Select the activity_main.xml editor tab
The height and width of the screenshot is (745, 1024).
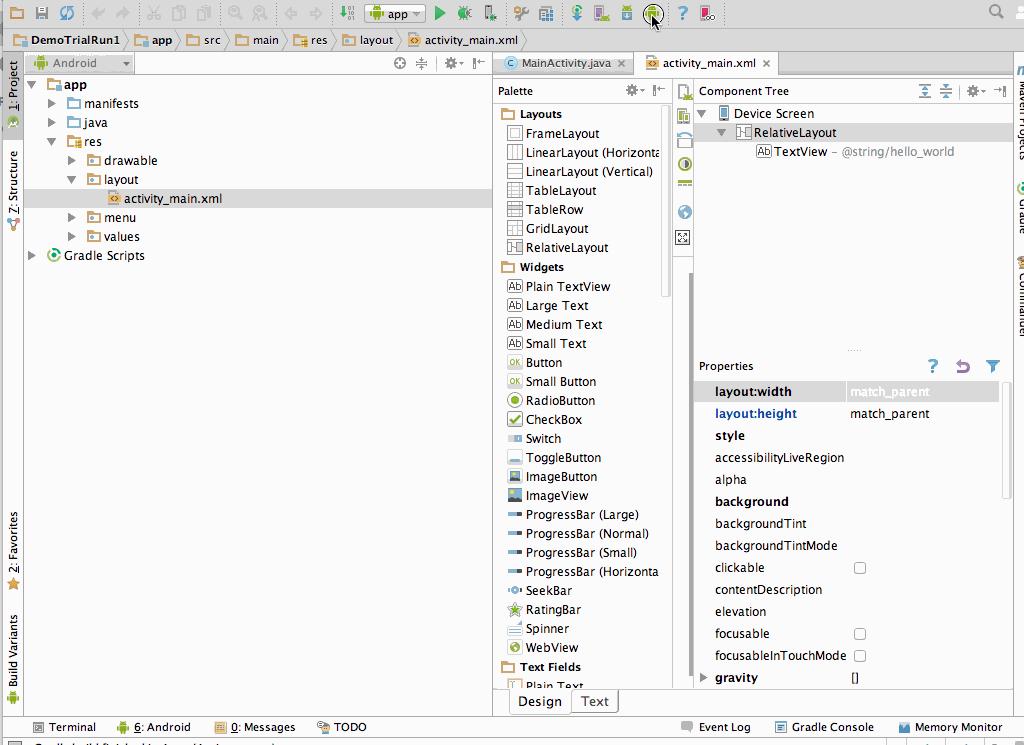(x=709, y=63)
